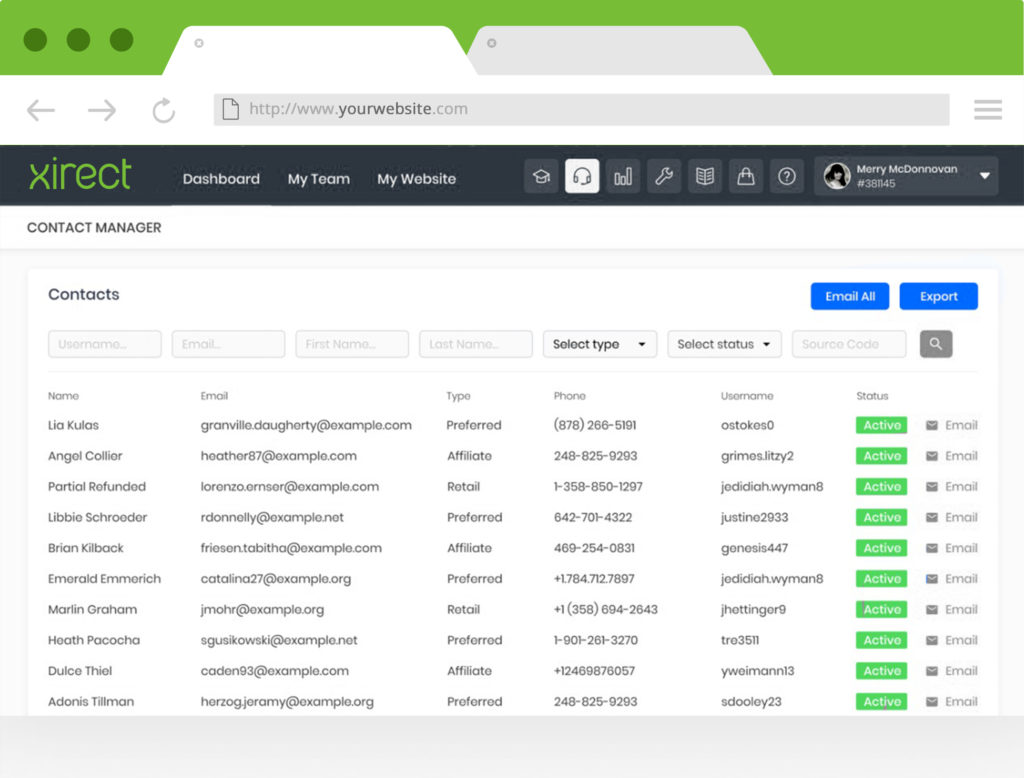1024x778 pixels.
Task: Click Merry McDonnovan's profile avatar
Action: [x=837, y=175]
